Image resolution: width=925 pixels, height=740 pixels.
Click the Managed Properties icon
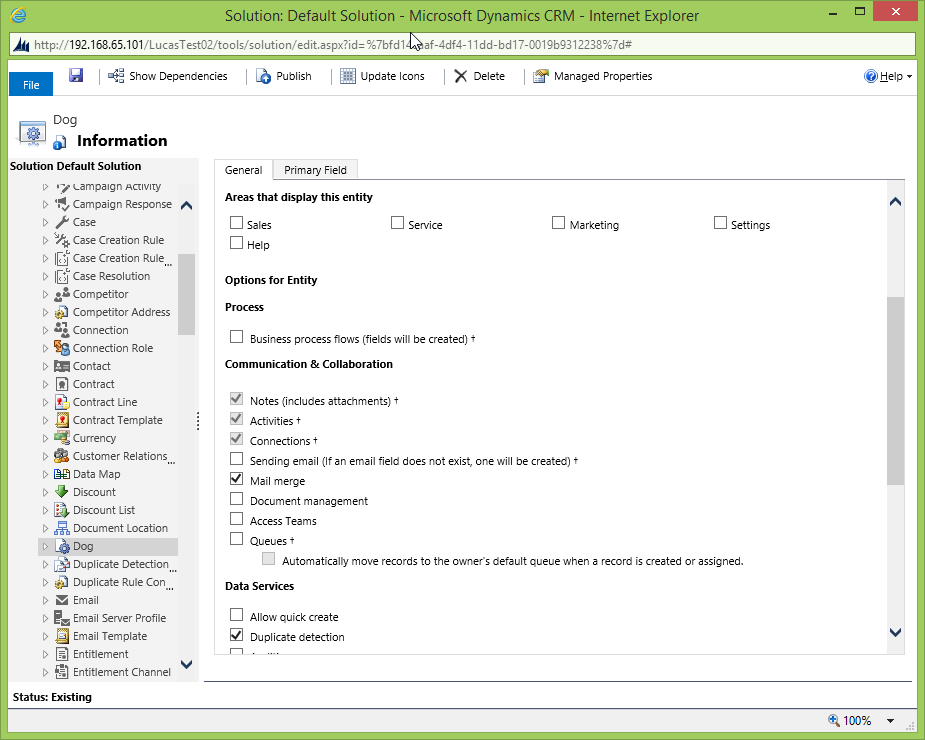coord(540,76)
